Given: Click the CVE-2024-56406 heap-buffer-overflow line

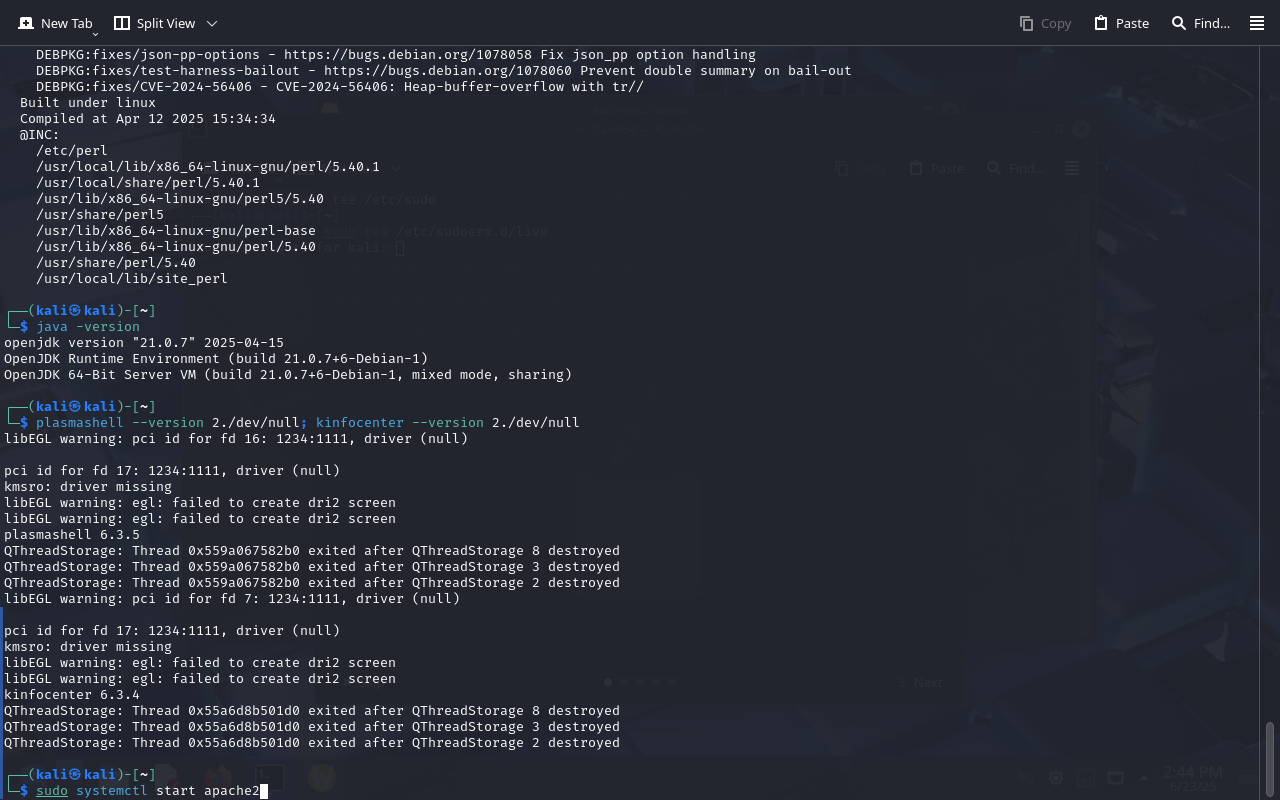Looking at the screenshot, I should [340, 87].
